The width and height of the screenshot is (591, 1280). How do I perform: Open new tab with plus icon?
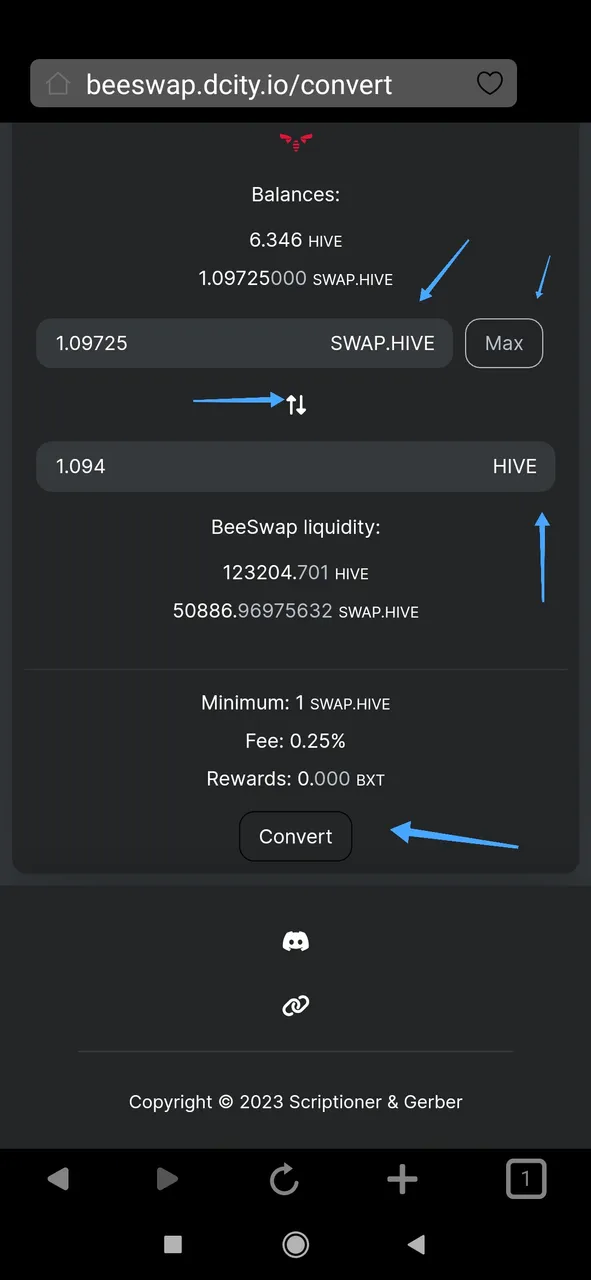tap(402, 1179)
